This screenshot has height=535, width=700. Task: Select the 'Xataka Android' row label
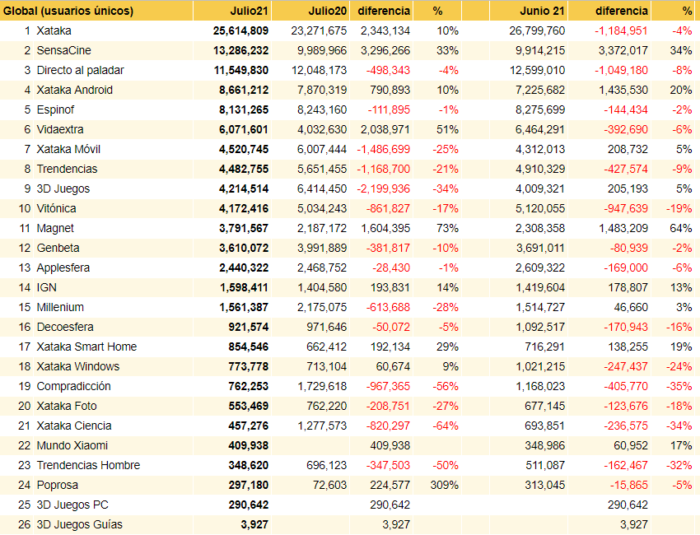pos(74,90)
